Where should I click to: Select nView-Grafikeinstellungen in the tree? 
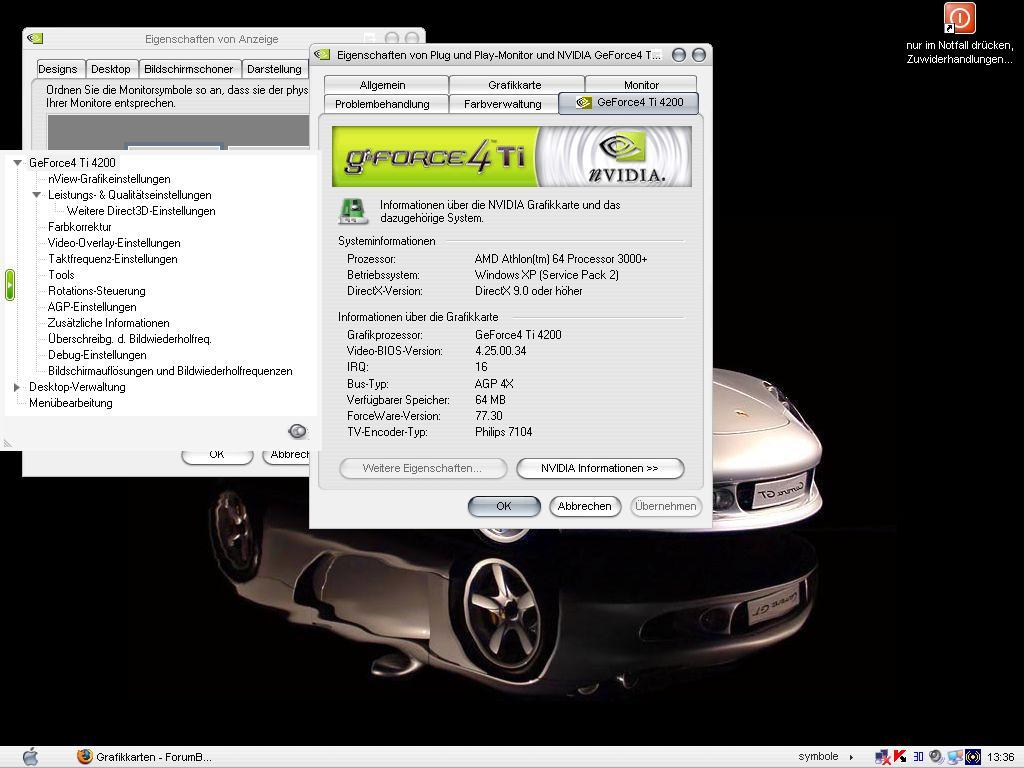click(x=109, y=179)
